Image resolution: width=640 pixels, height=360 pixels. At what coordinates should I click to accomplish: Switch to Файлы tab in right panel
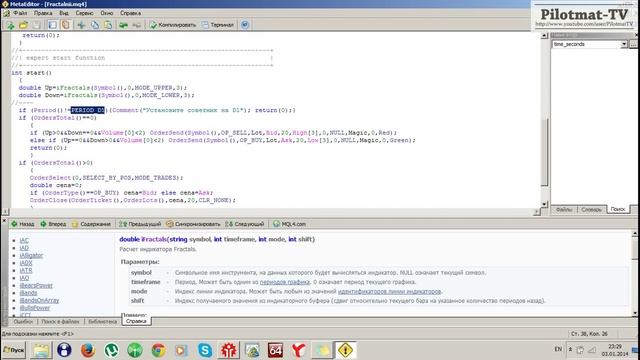(564, 209)
